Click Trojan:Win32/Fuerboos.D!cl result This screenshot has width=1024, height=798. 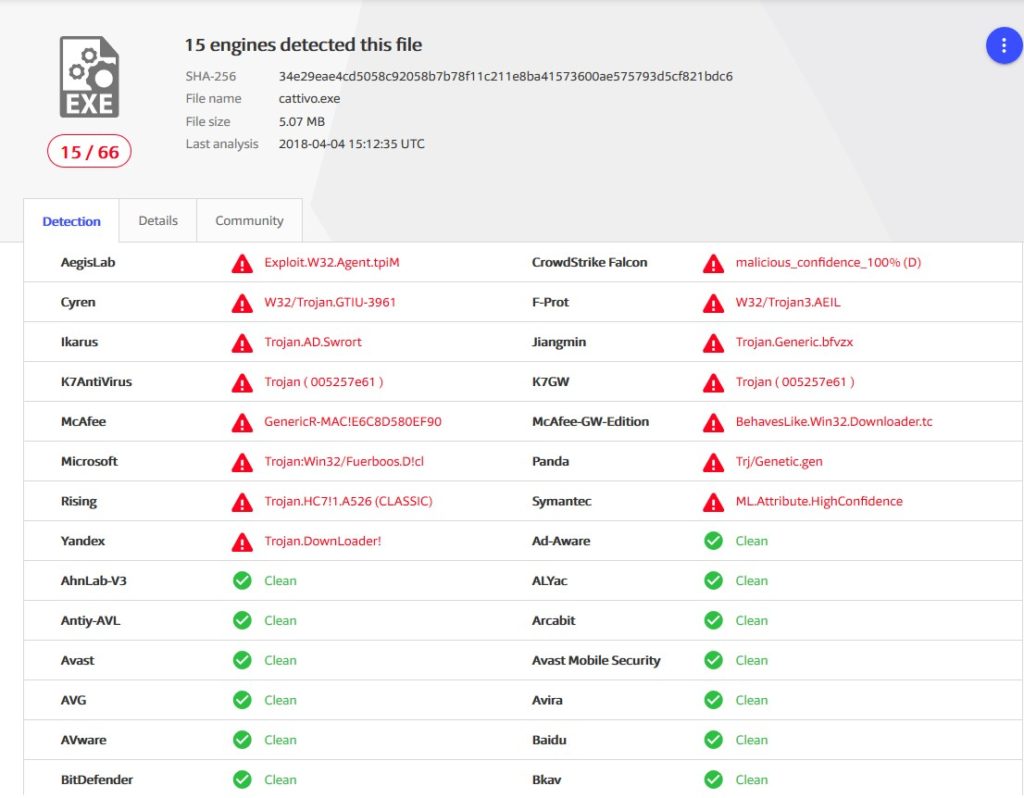pos(344,462)
